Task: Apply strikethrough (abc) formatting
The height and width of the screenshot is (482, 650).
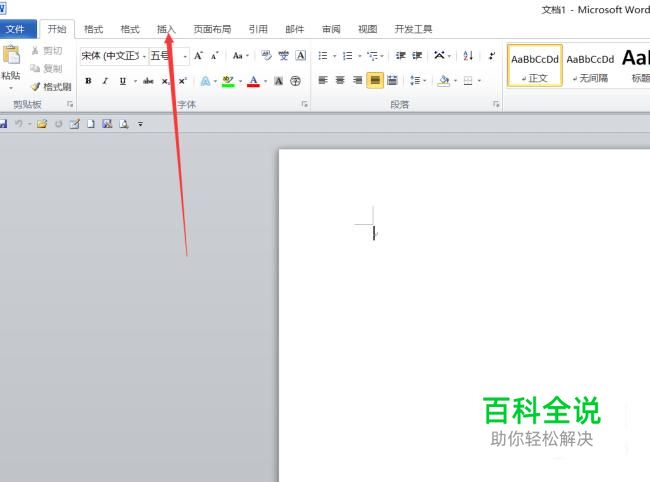Action: pyautogui.click(x=148, y=81)
